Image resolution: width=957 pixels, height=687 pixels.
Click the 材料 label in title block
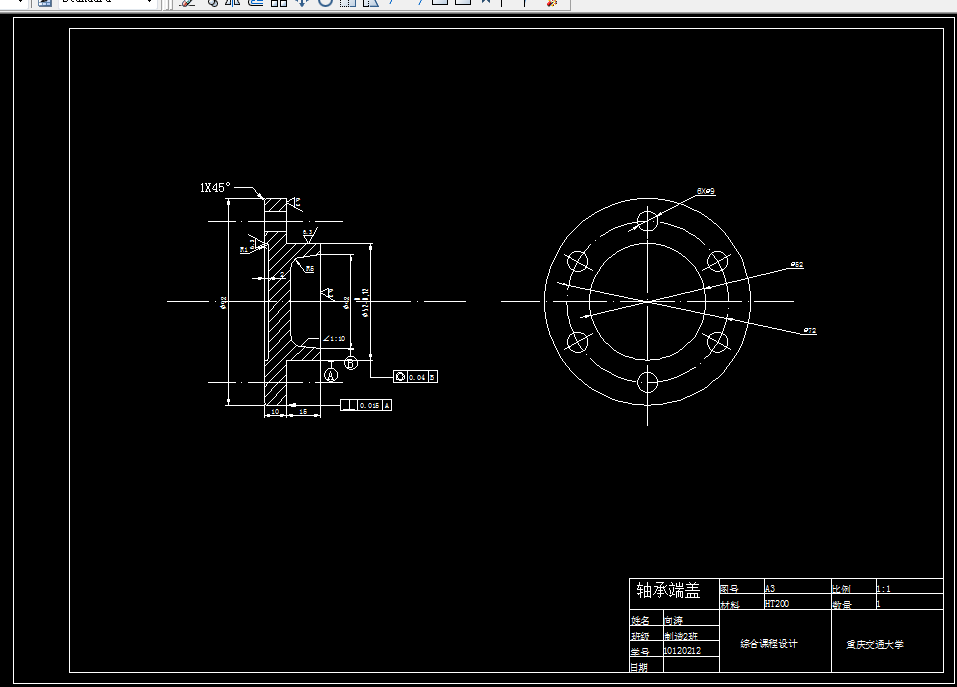click(730, 605)
